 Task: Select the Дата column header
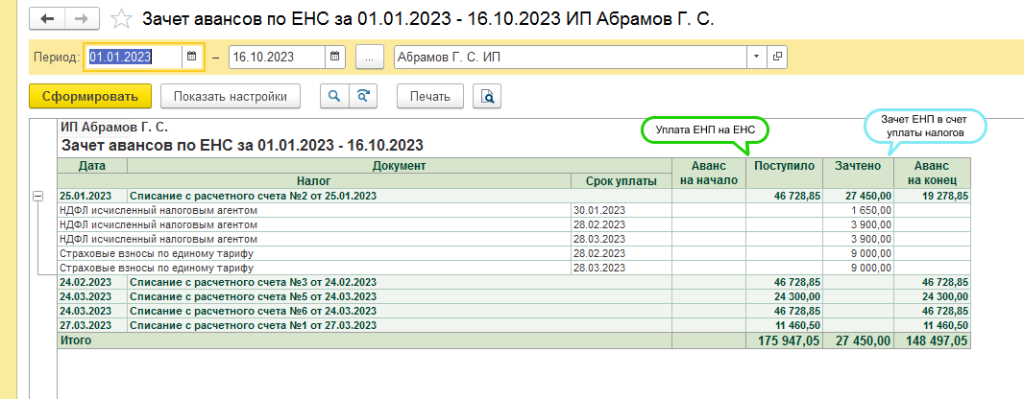click(92, 166)
